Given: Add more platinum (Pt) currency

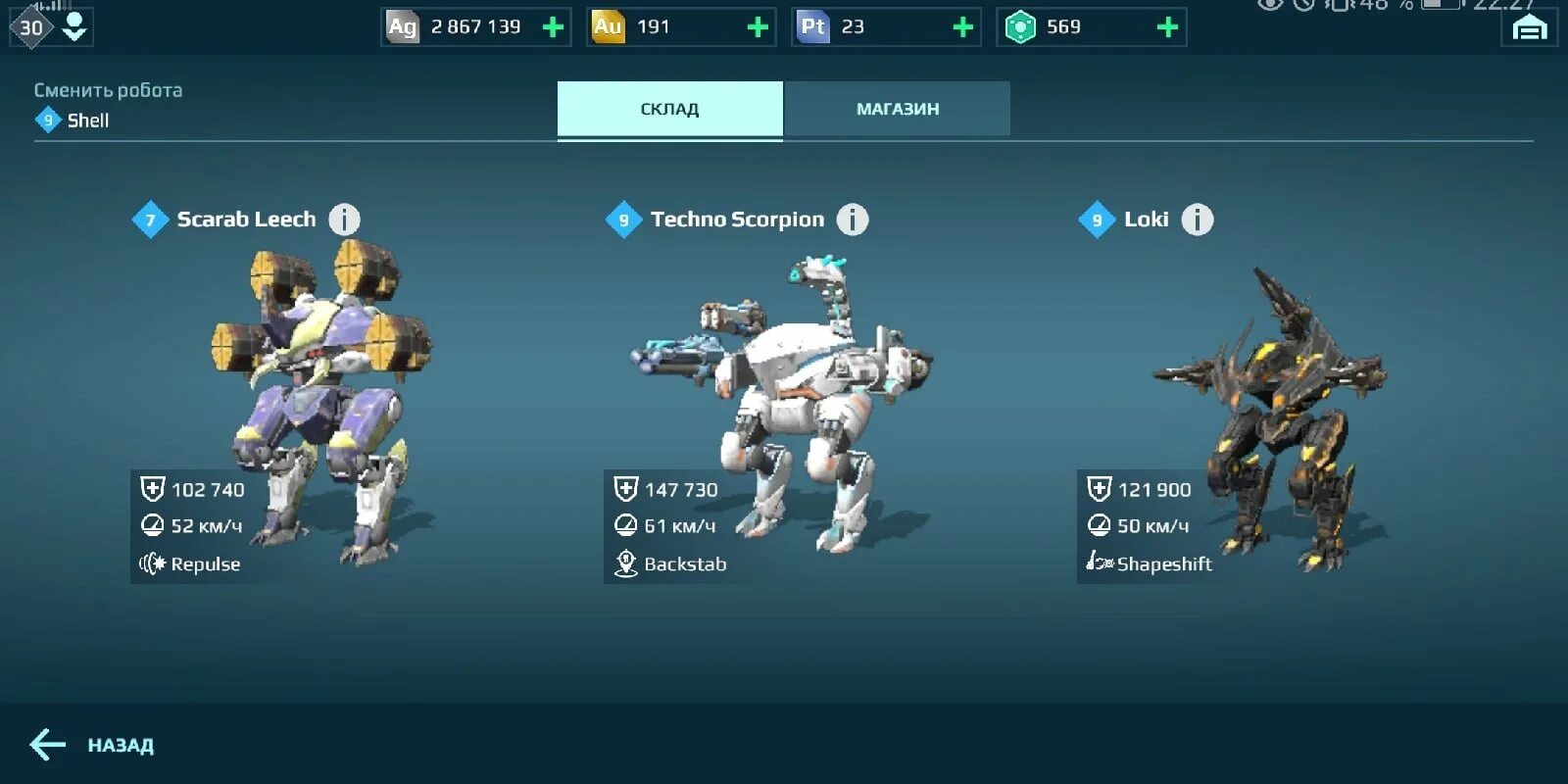Looking at the screenshot, I should (x=963, y=27).
